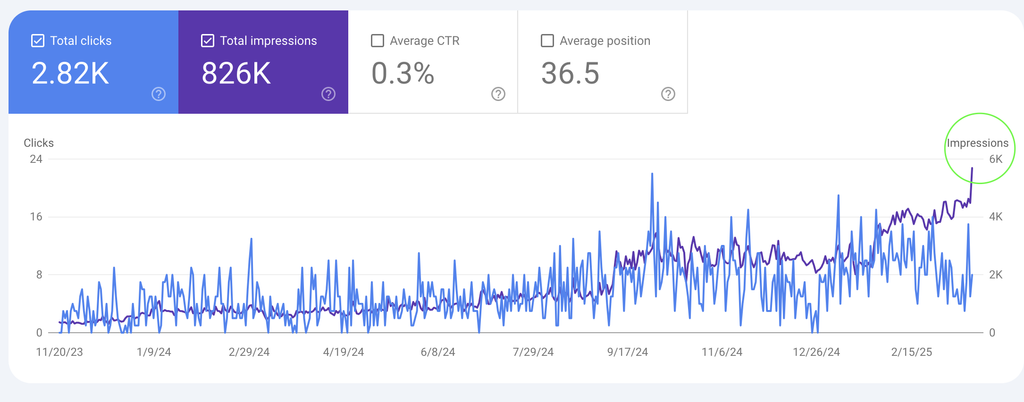Select the 826K total impressions card

(x=263, y=62)
